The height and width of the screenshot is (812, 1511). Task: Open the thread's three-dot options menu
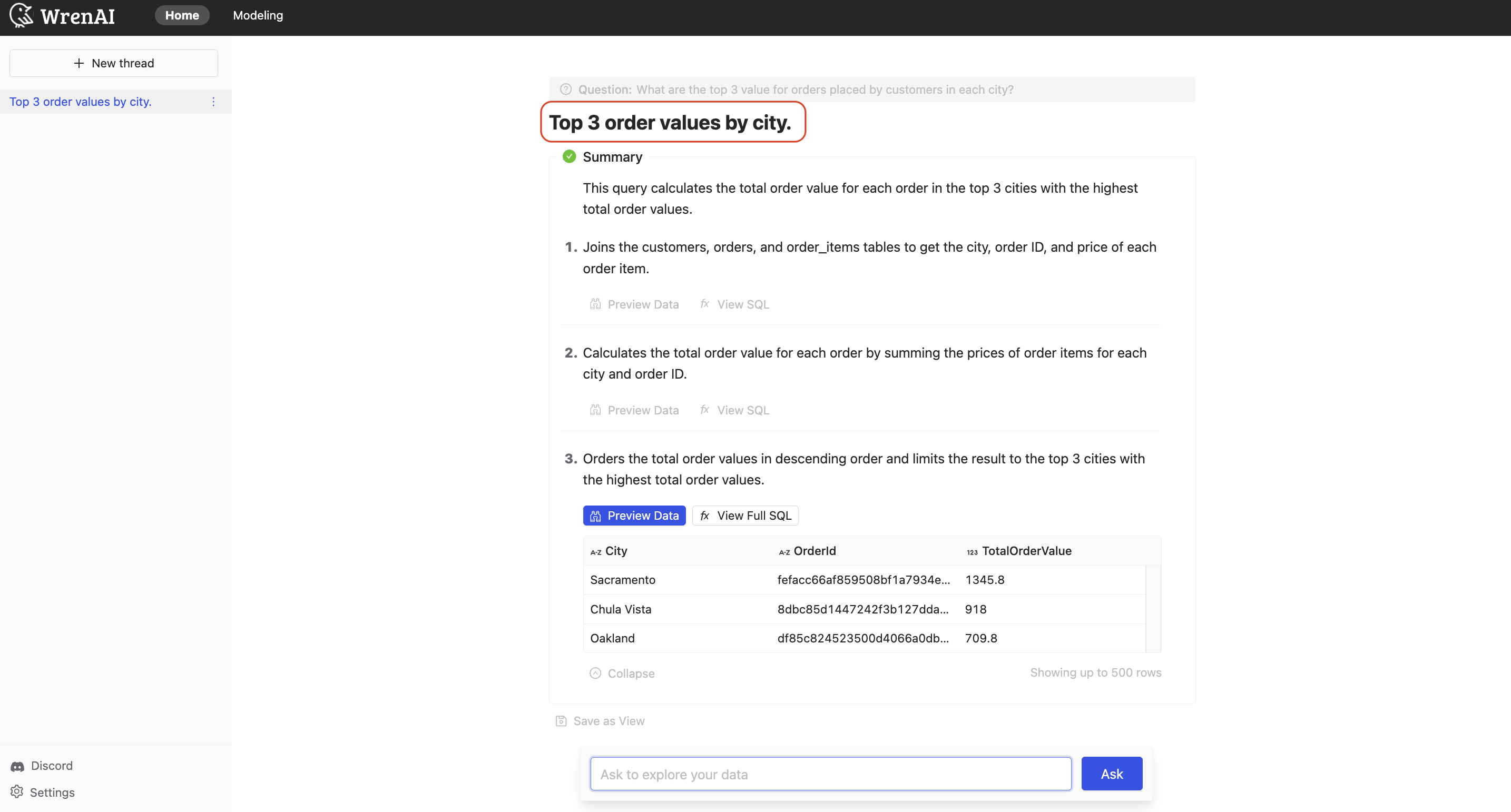tap(213, 102)
